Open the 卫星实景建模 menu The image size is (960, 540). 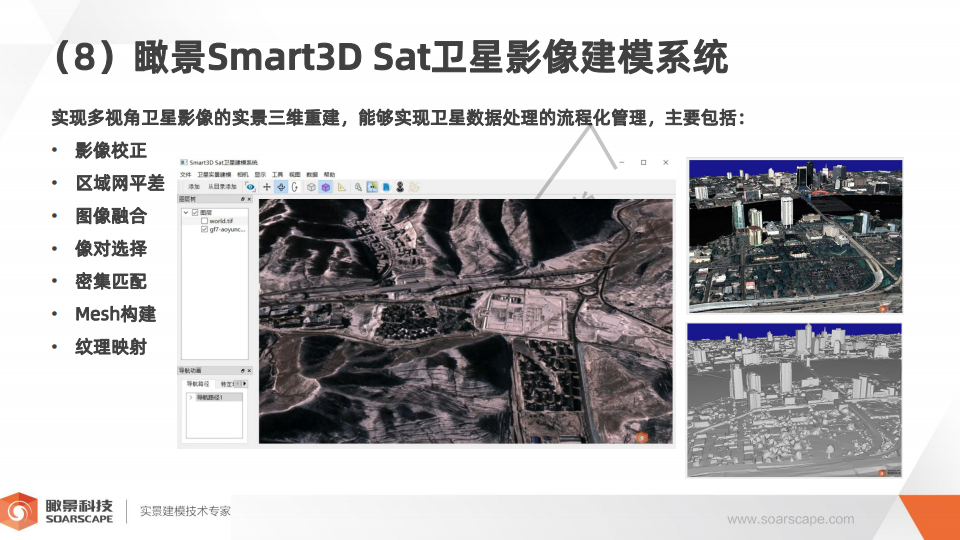(214, 174)
